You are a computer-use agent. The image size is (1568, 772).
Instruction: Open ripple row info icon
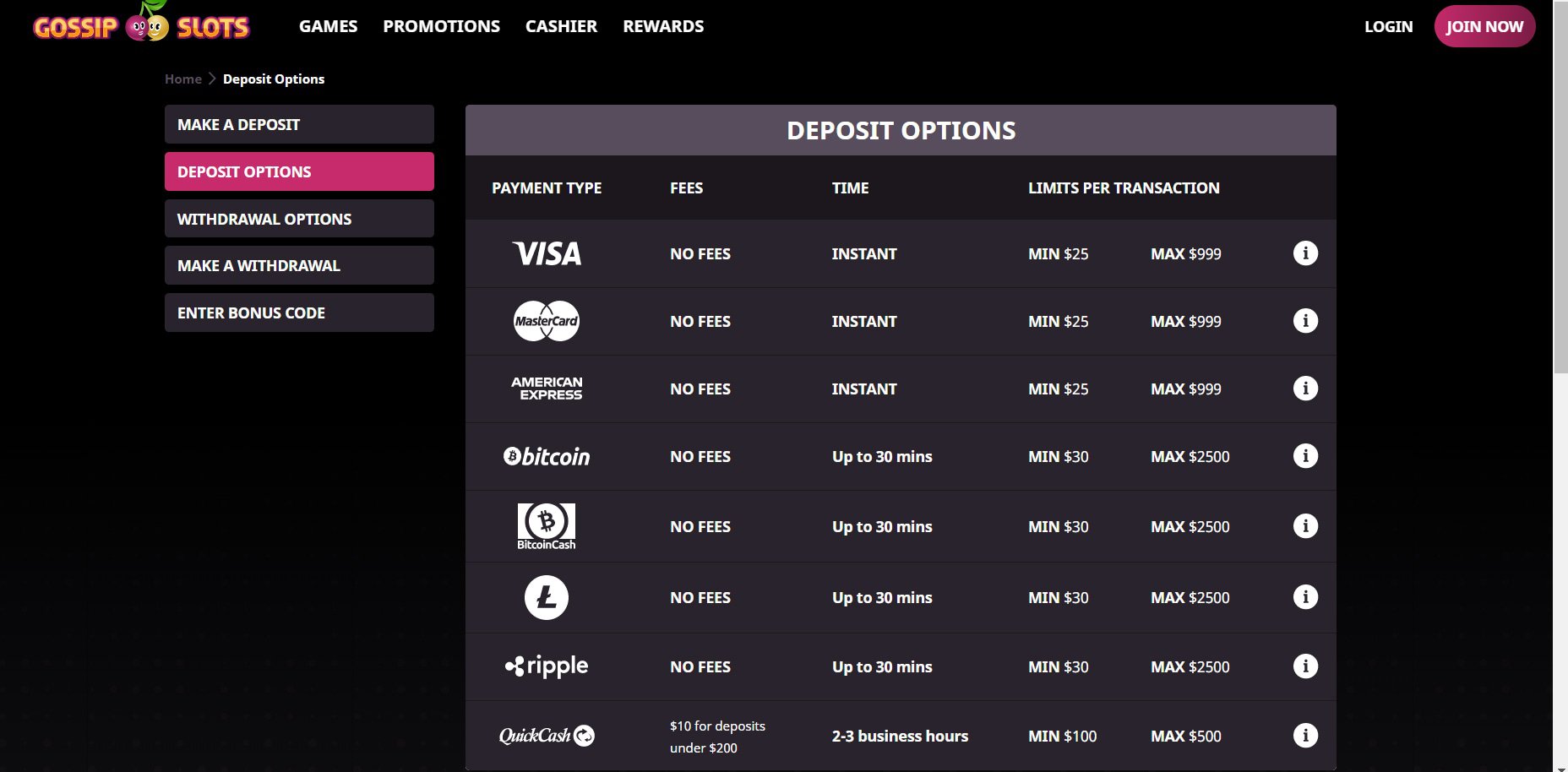(1305, 666)
